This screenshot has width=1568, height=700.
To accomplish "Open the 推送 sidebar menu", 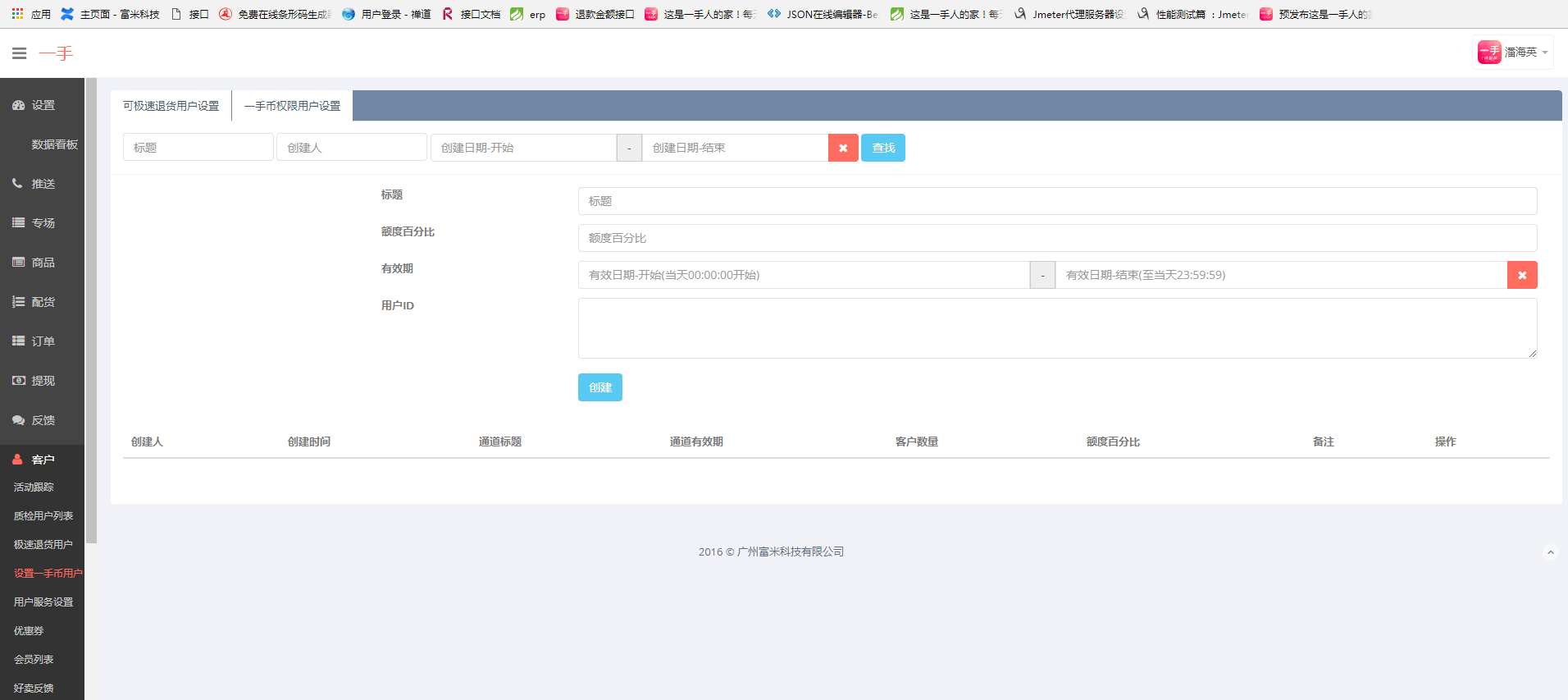I will point(42,184).
